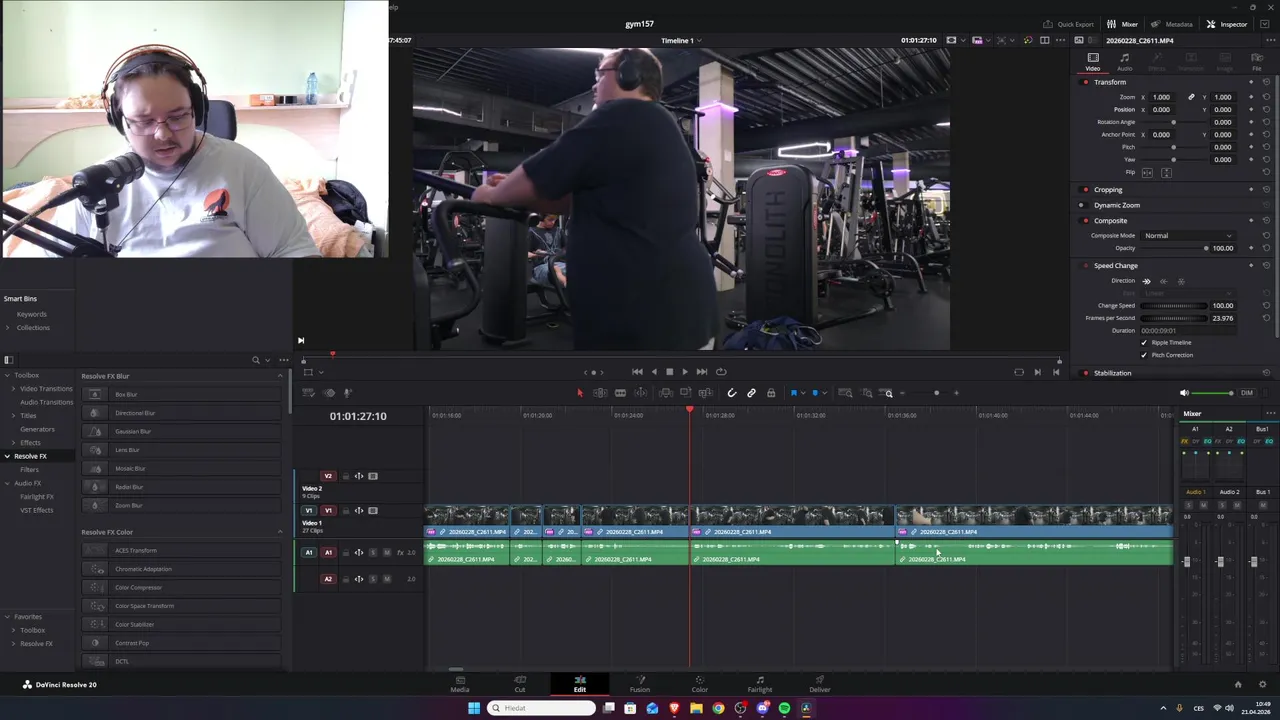Flip clip horizontally icon
Screen dimensions: 1280x720
pyautogui.click(x=1147, y=172)
